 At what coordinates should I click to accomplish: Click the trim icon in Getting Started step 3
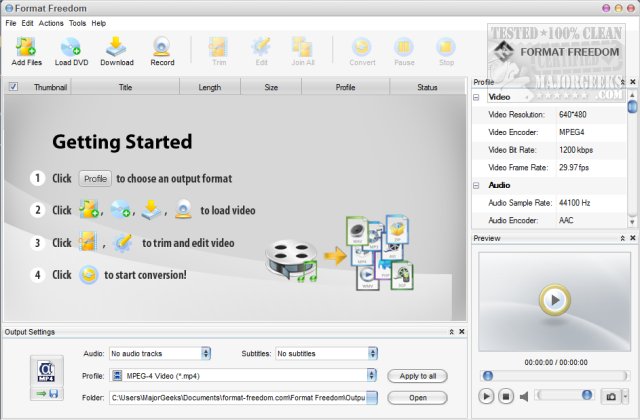tap(88, 242)
